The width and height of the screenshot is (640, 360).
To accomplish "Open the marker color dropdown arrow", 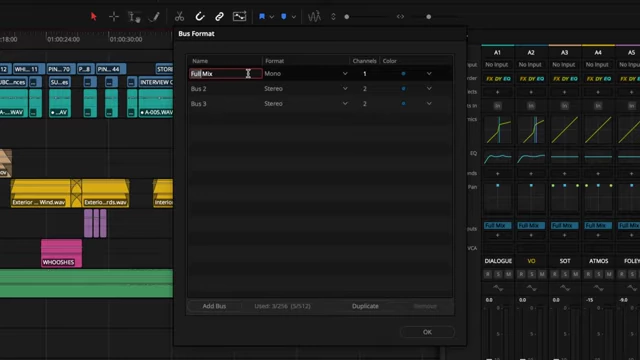I will pyautogui.click(x=293, y=17).
